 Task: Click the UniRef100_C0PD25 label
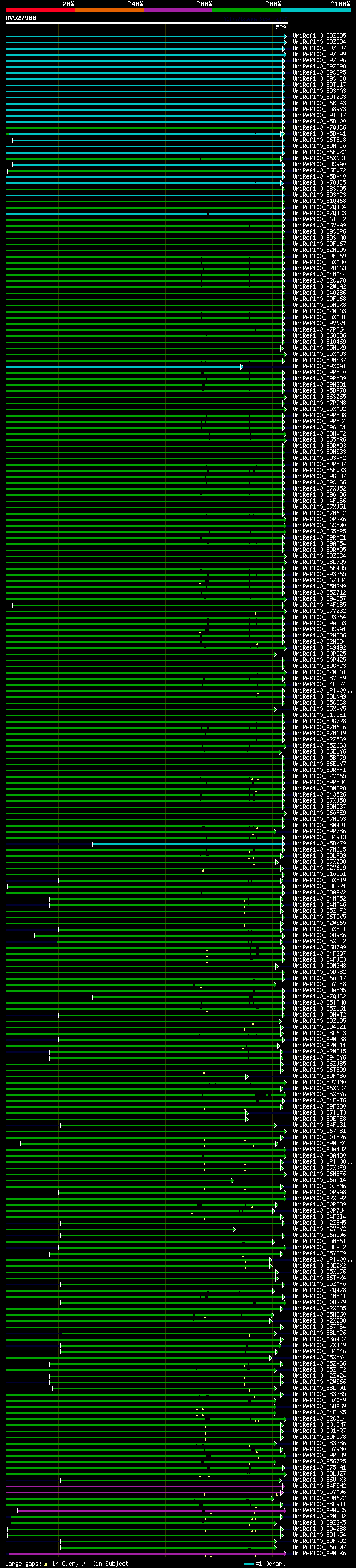[x=319, y=654]
